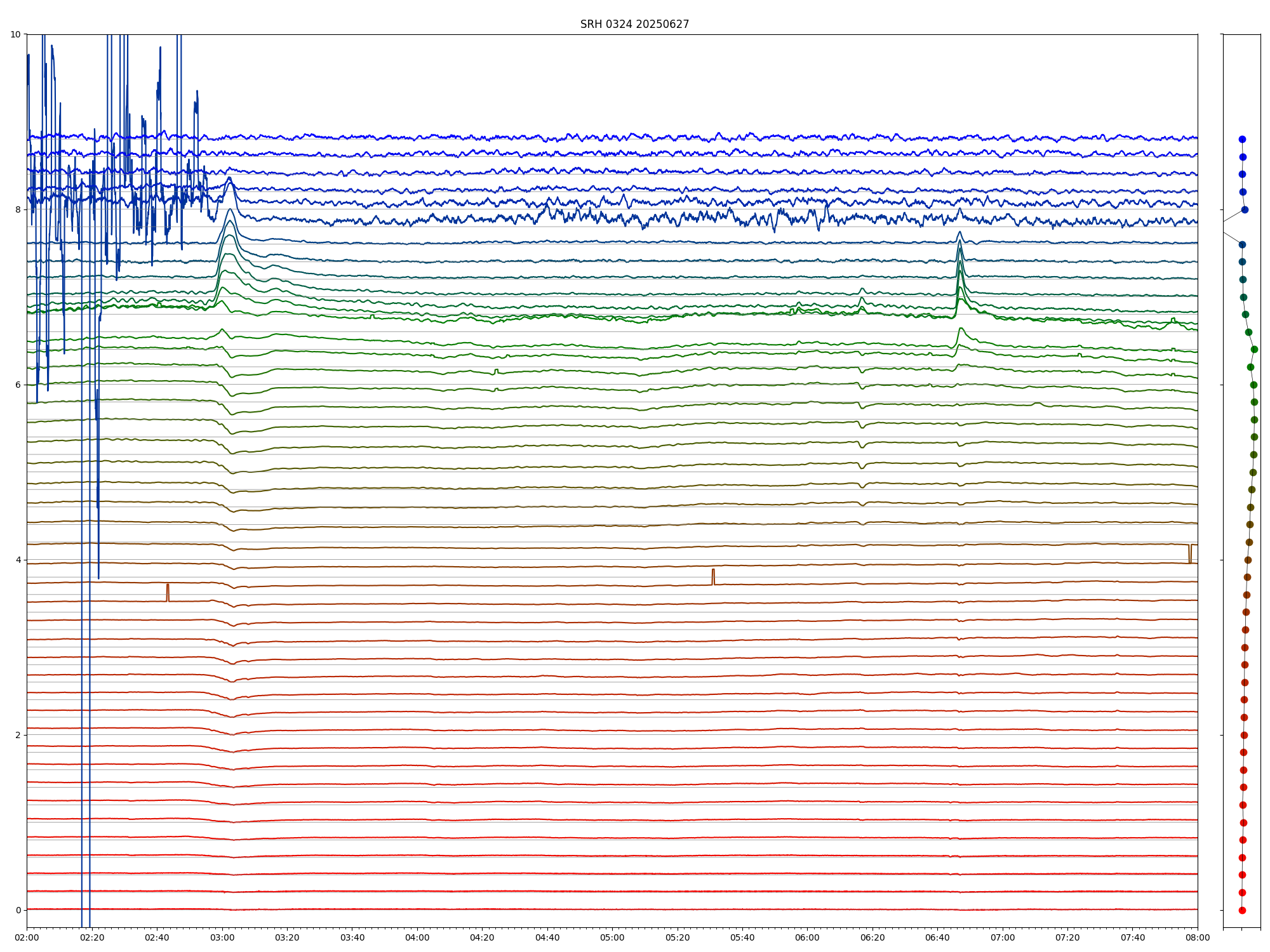This screenshot has width=1270, height=952.
Task: Click the 06:40 time axis label
Action: tap(937, 937)
